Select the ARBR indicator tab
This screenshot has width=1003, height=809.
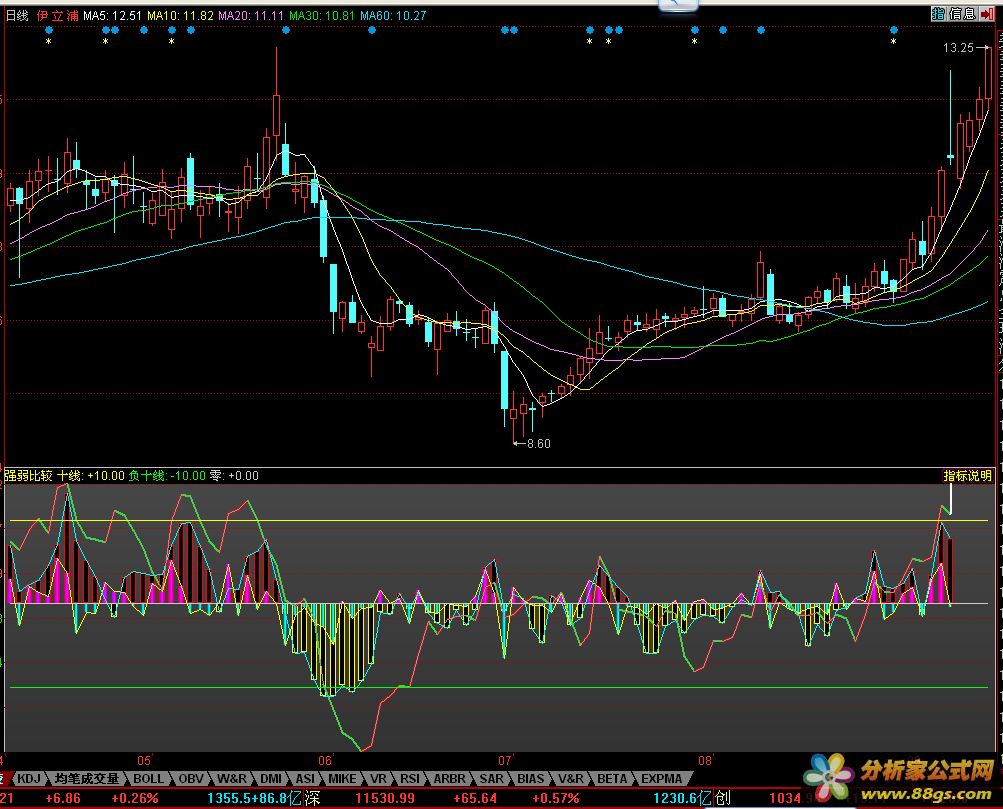pos(450,778)
